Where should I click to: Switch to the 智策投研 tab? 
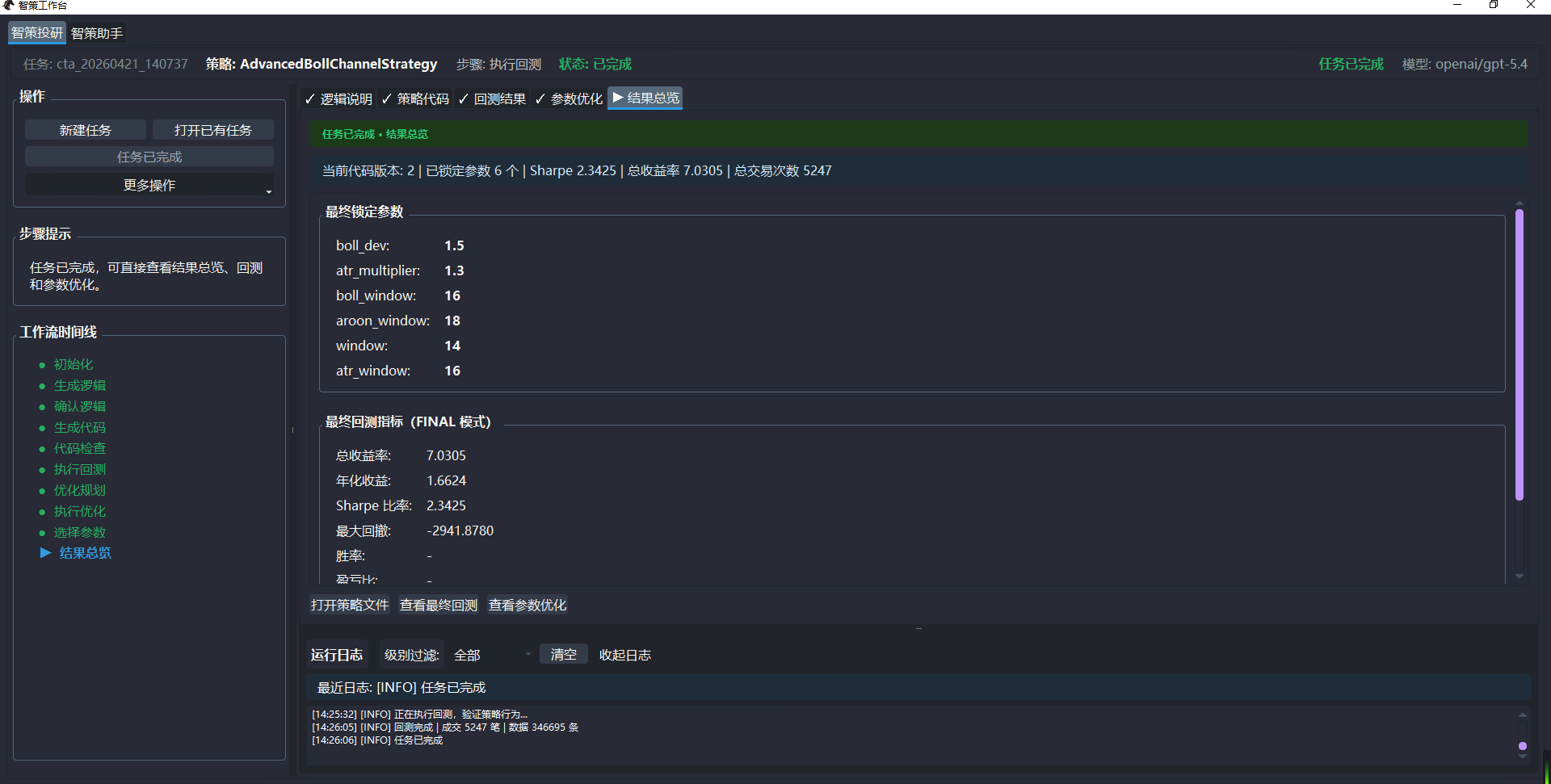[37, 33]
